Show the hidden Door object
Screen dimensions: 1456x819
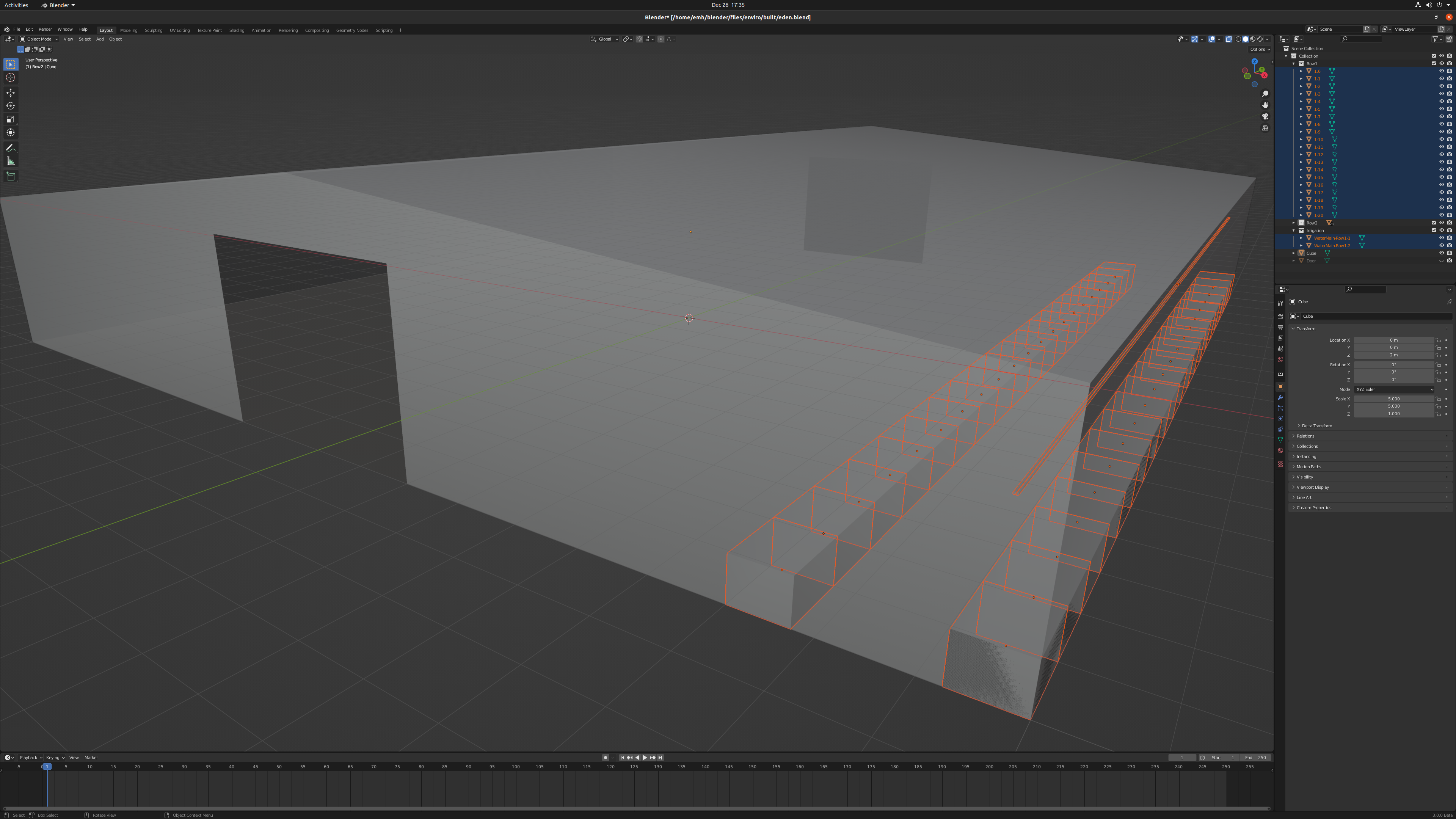(x=1441, y=261)
